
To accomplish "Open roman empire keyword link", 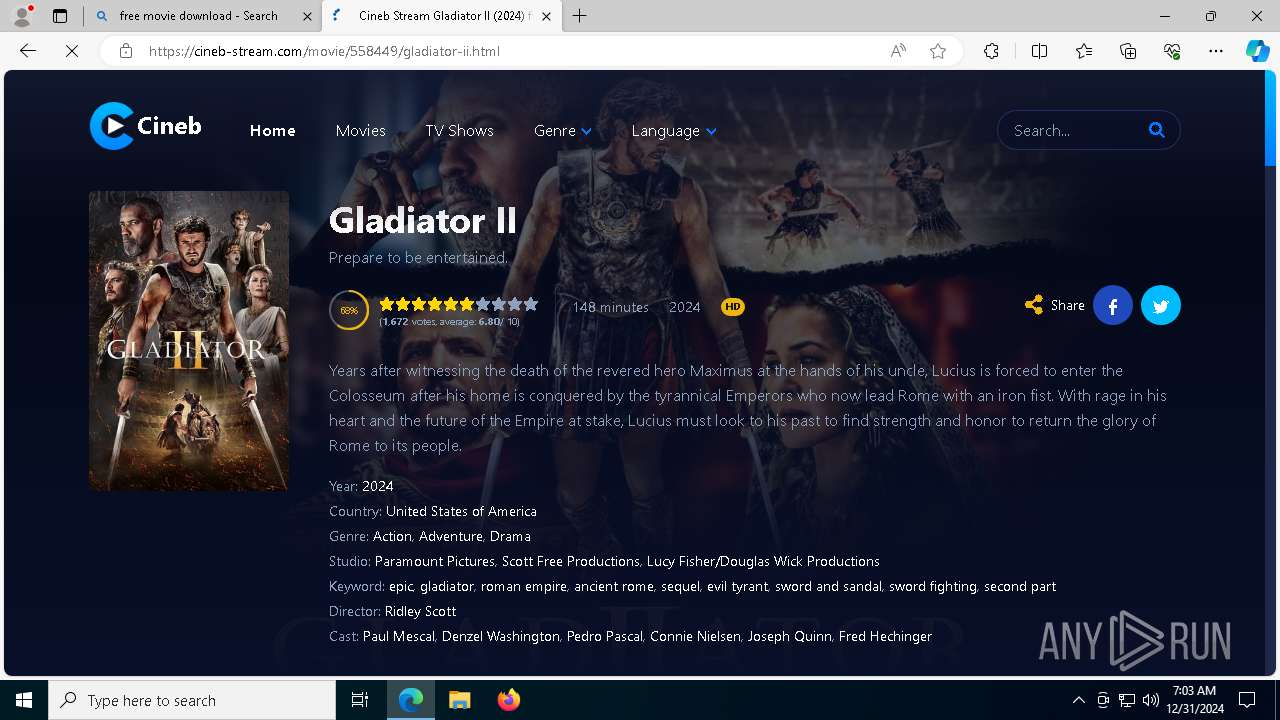I will click(523, 586).
